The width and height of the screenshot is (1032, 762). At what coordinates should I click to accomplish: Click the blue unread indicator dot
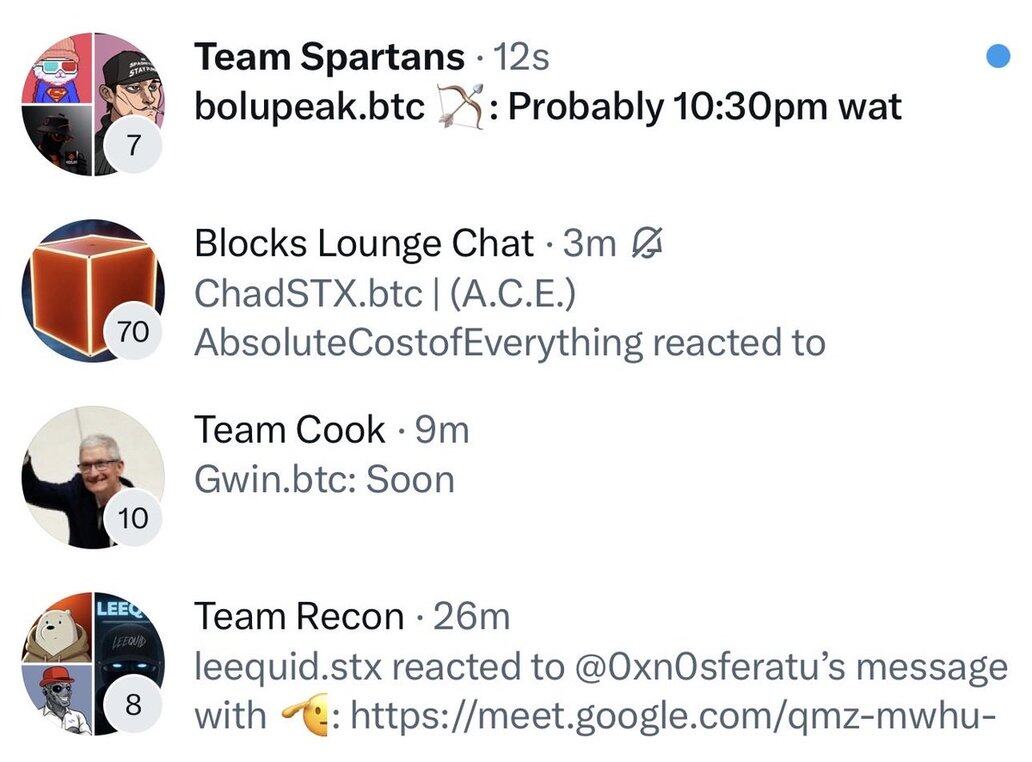(x=997, y=57)
